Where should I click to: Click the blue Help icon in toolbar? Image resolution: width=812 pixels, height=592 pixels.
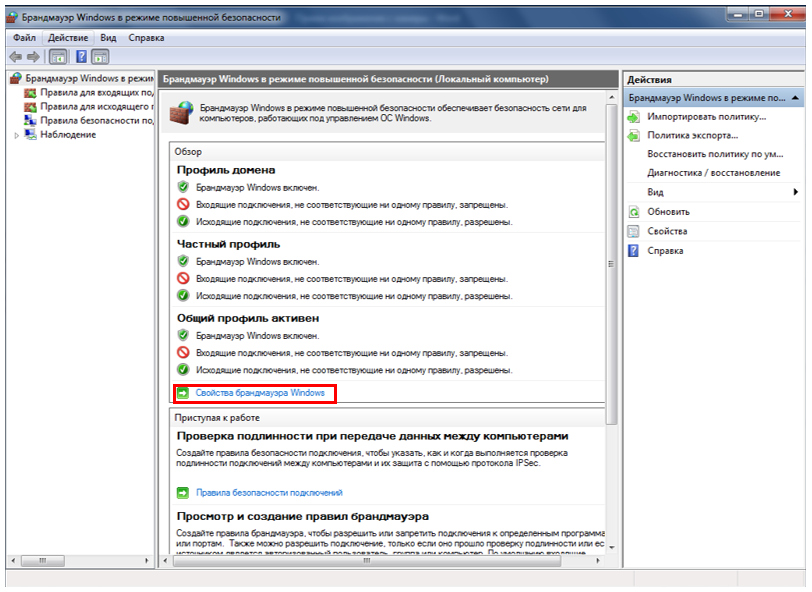coord(81,57)
